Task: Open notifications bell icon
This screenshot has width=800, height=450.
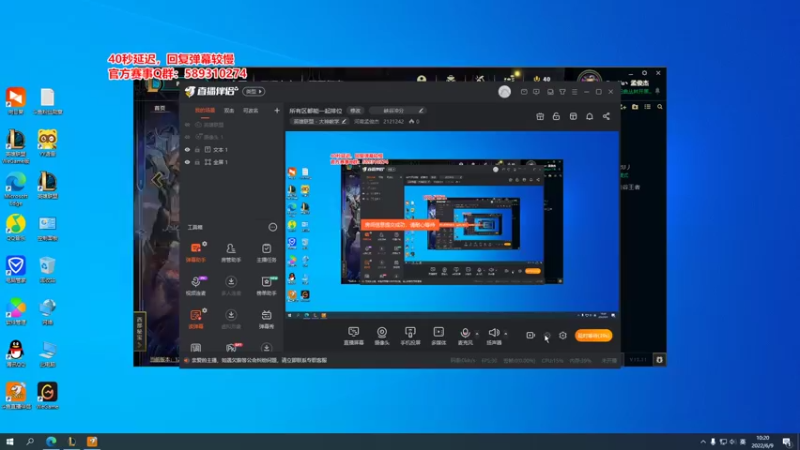Action: tap(589, 116)
